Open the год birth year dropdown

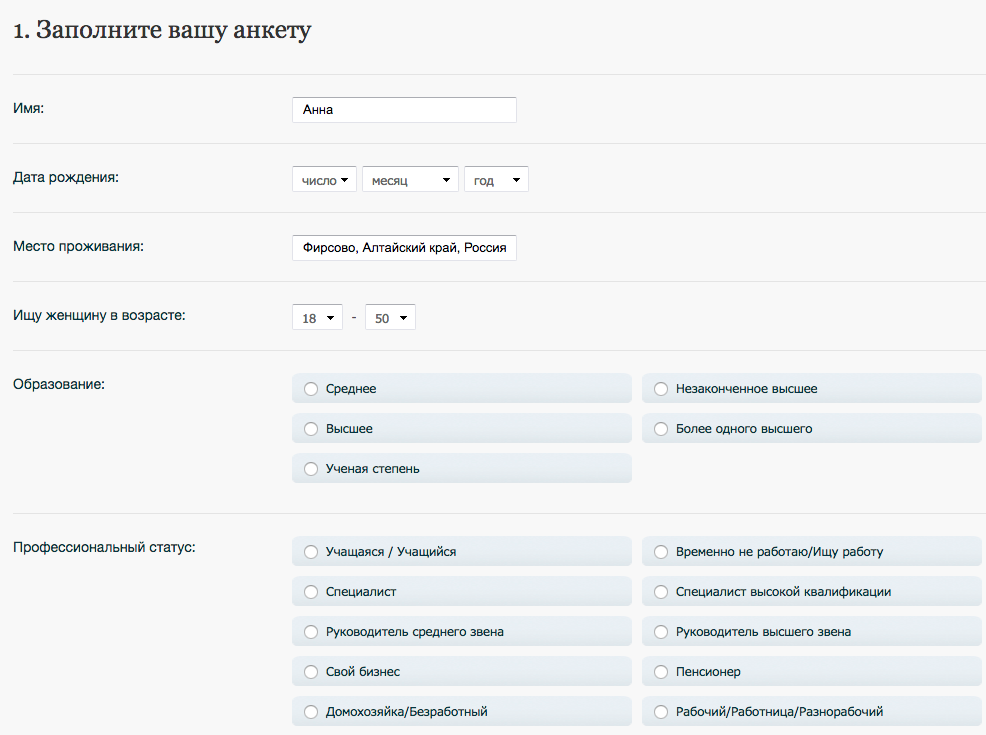(x=496, y=179)
